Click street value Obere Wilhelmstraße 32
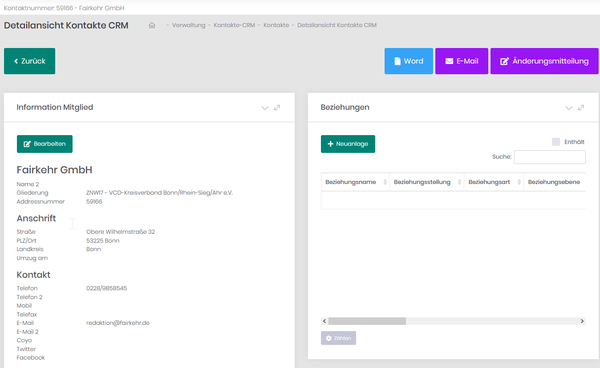The height and width of the screenshot is (368, 600). point(121,232)
